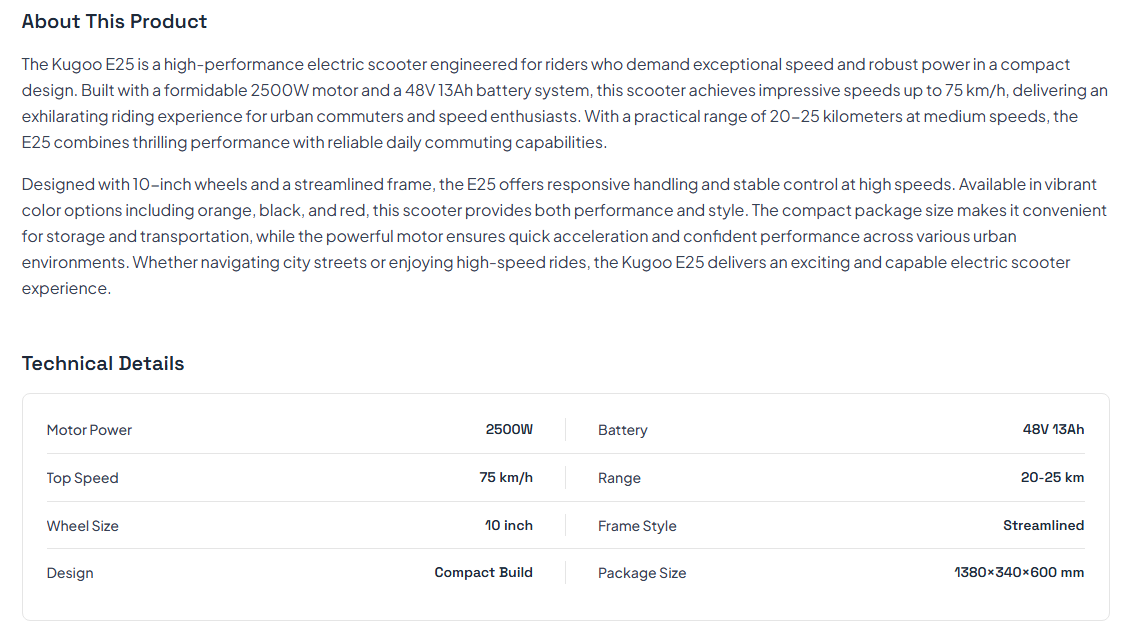This screenshot has height=642, width=1142.
Task: Select the Battery label
Action: click(x=622, y=430)
